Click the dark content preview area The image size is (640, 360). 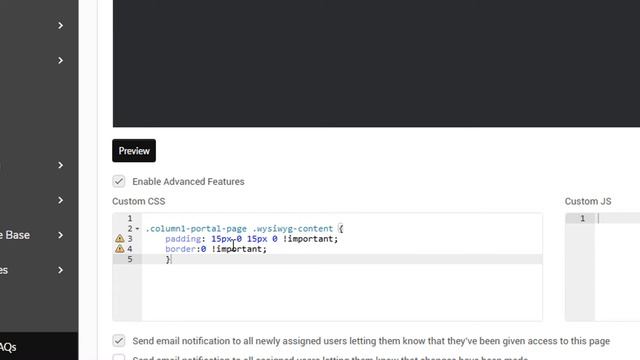tap(376, 63)
